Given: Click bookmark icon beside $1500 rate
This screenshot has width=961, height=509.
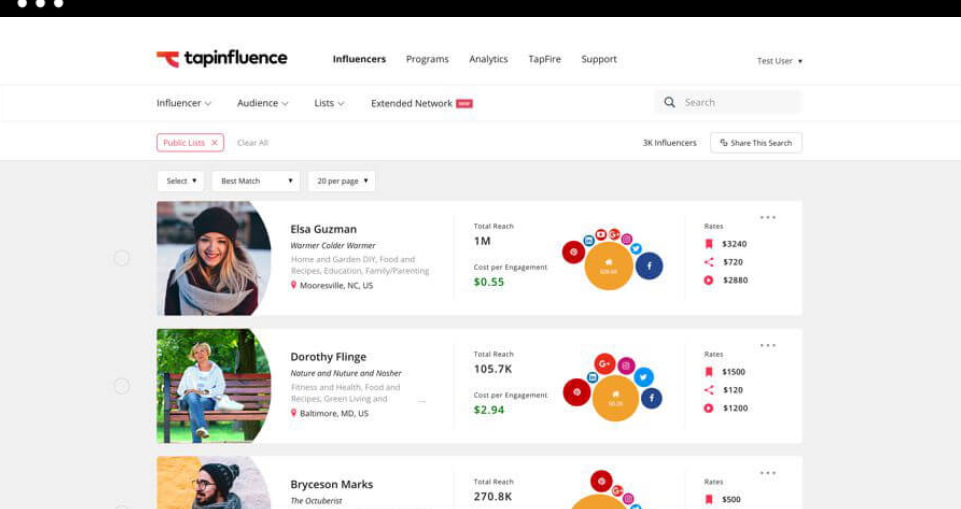Looking at the screenshot, I should pos(708,372).
